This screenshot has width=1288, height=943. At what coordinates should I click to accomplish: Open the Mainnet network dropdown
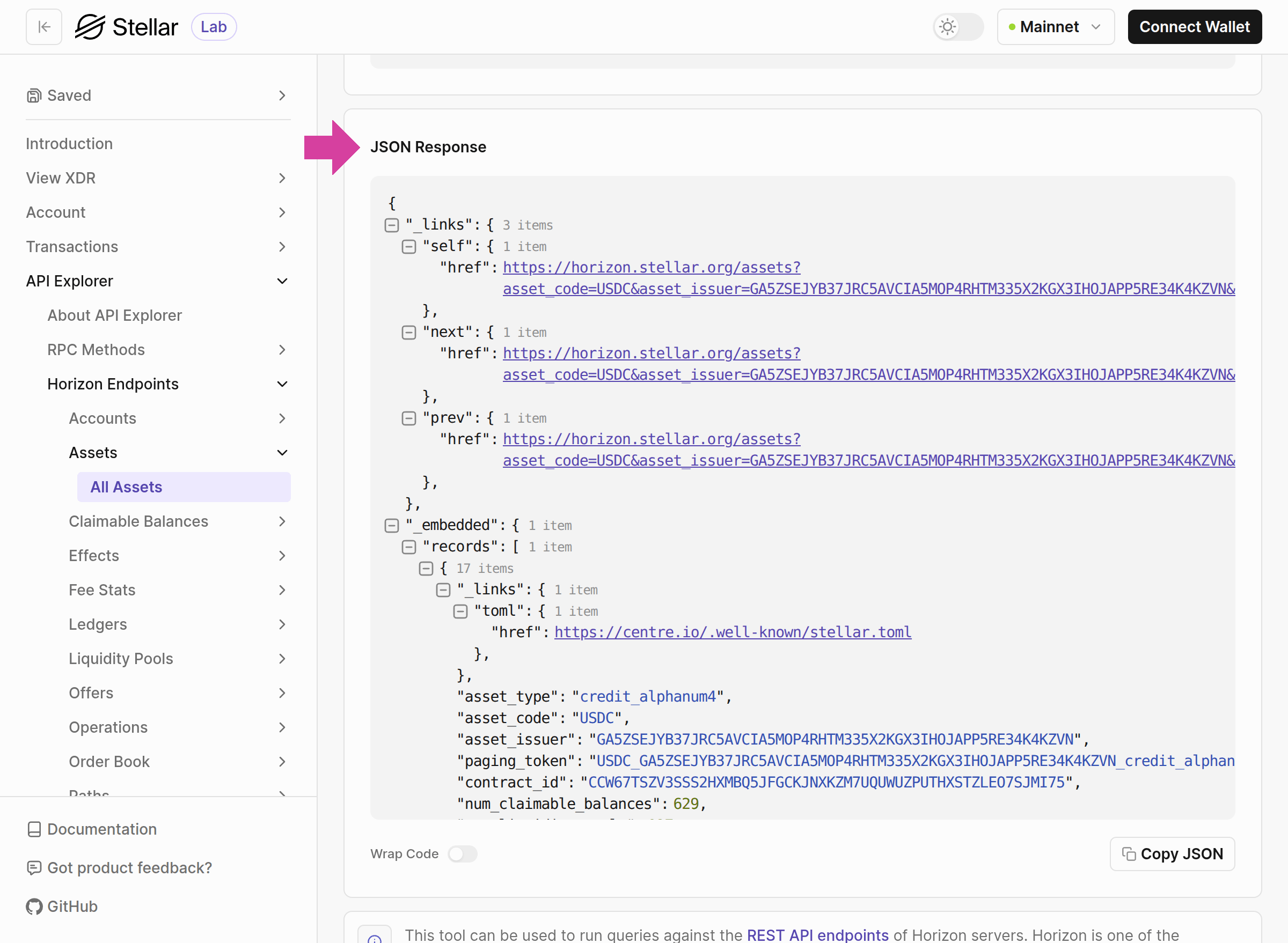click(1055, 27)
